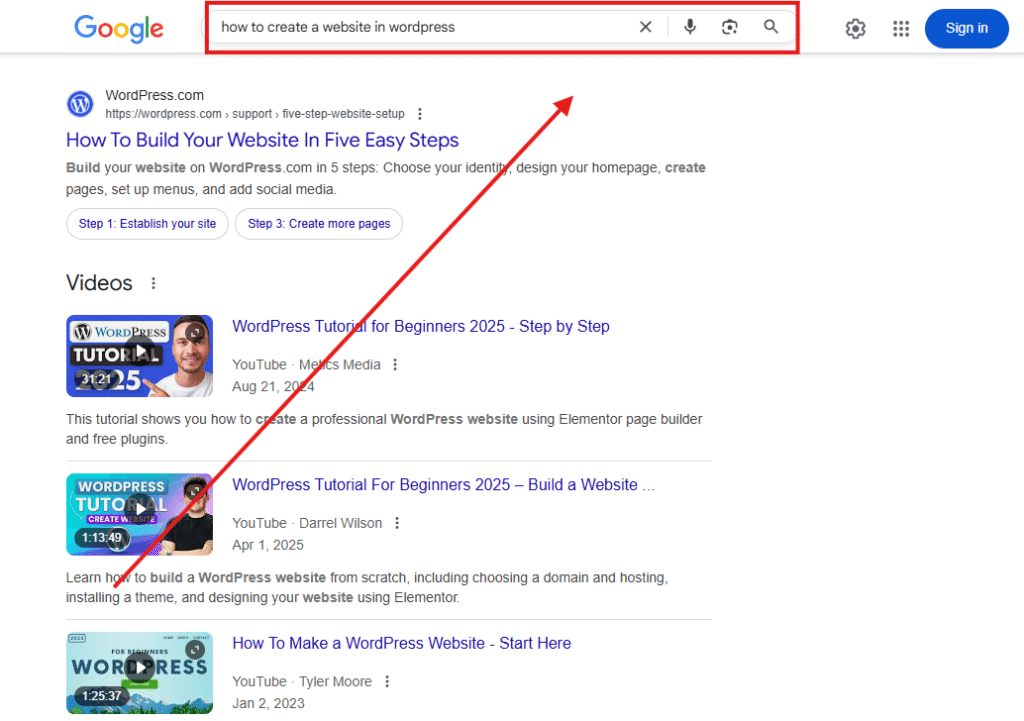The height and width of the screenshot is (721, 1024).
Task: Open How To Build Your Website link
Action: coord(263,140)
